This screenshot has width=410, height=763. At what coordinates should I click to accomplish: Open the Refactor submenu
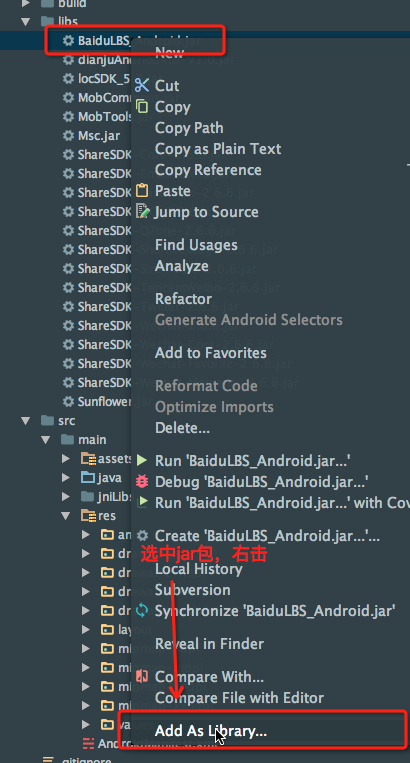tap(183, 299)
